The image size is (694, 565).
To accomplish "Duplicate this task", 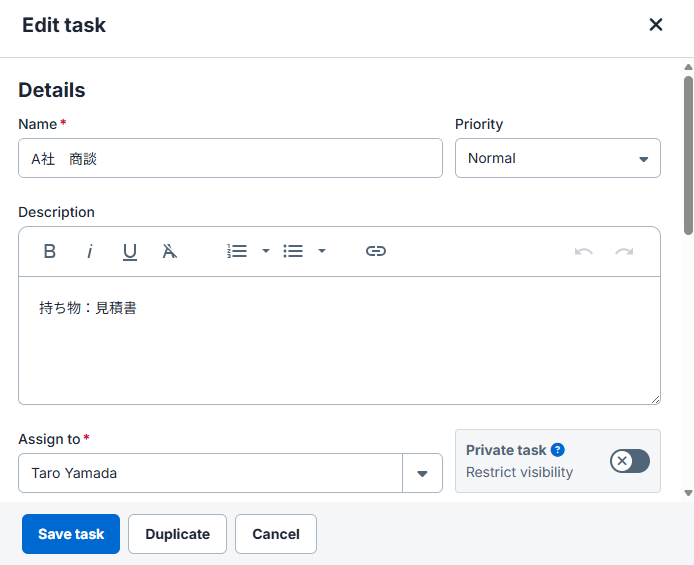I will coord(178,534).
